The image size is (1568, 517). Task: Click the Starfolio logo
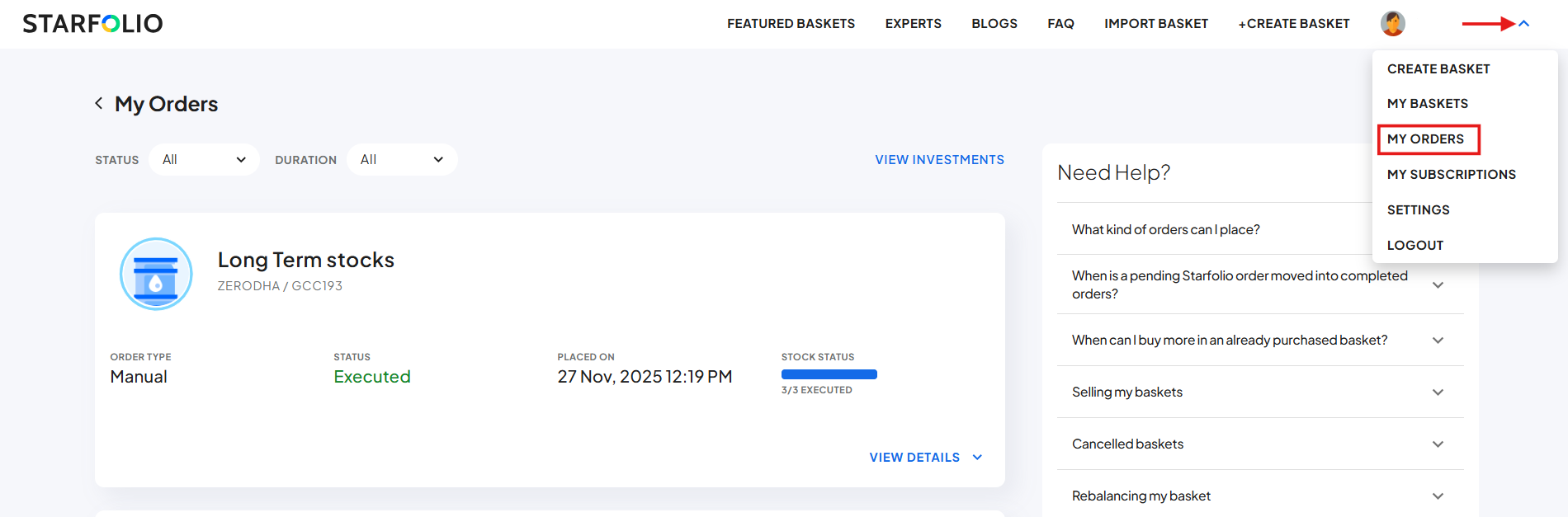coord(92,24)
